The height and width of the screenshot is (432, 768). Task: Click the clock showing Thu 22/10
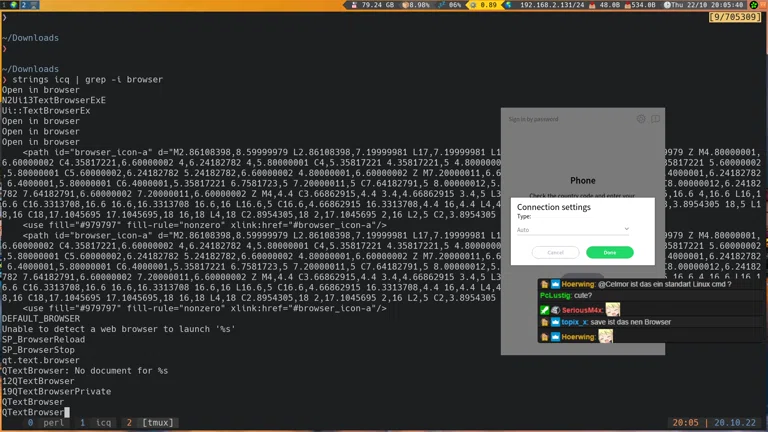[701, 5]
